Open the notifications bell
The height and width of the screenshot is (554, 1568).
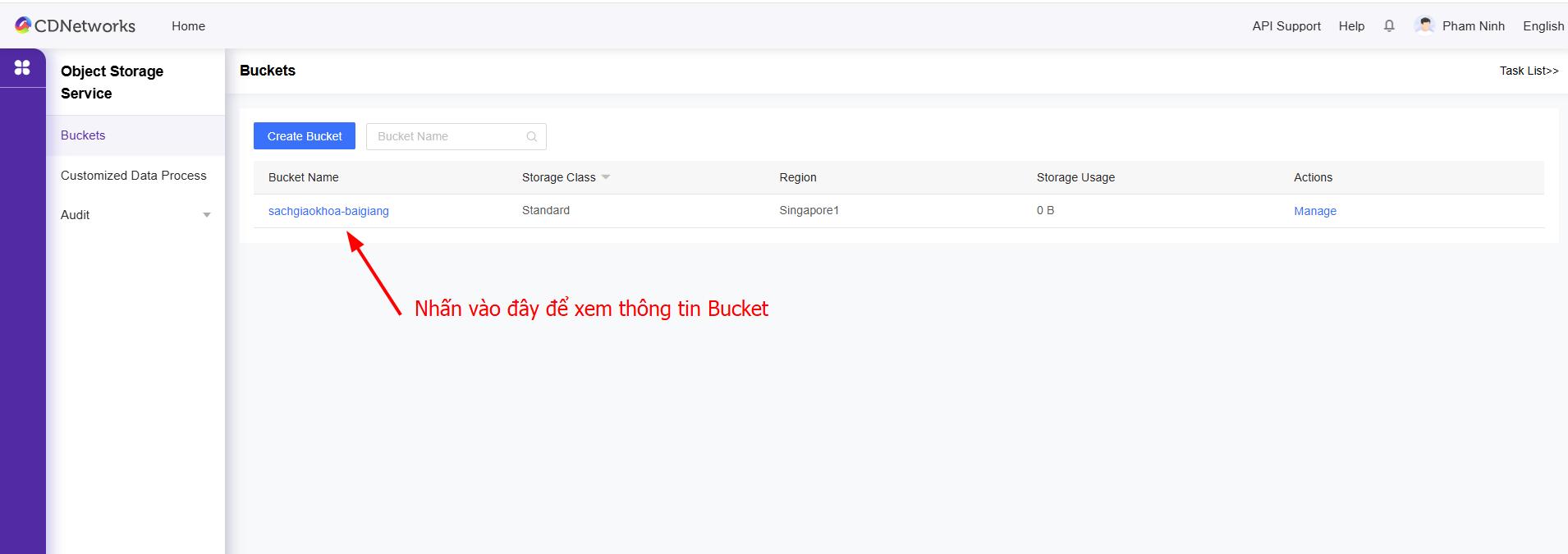1389,25
